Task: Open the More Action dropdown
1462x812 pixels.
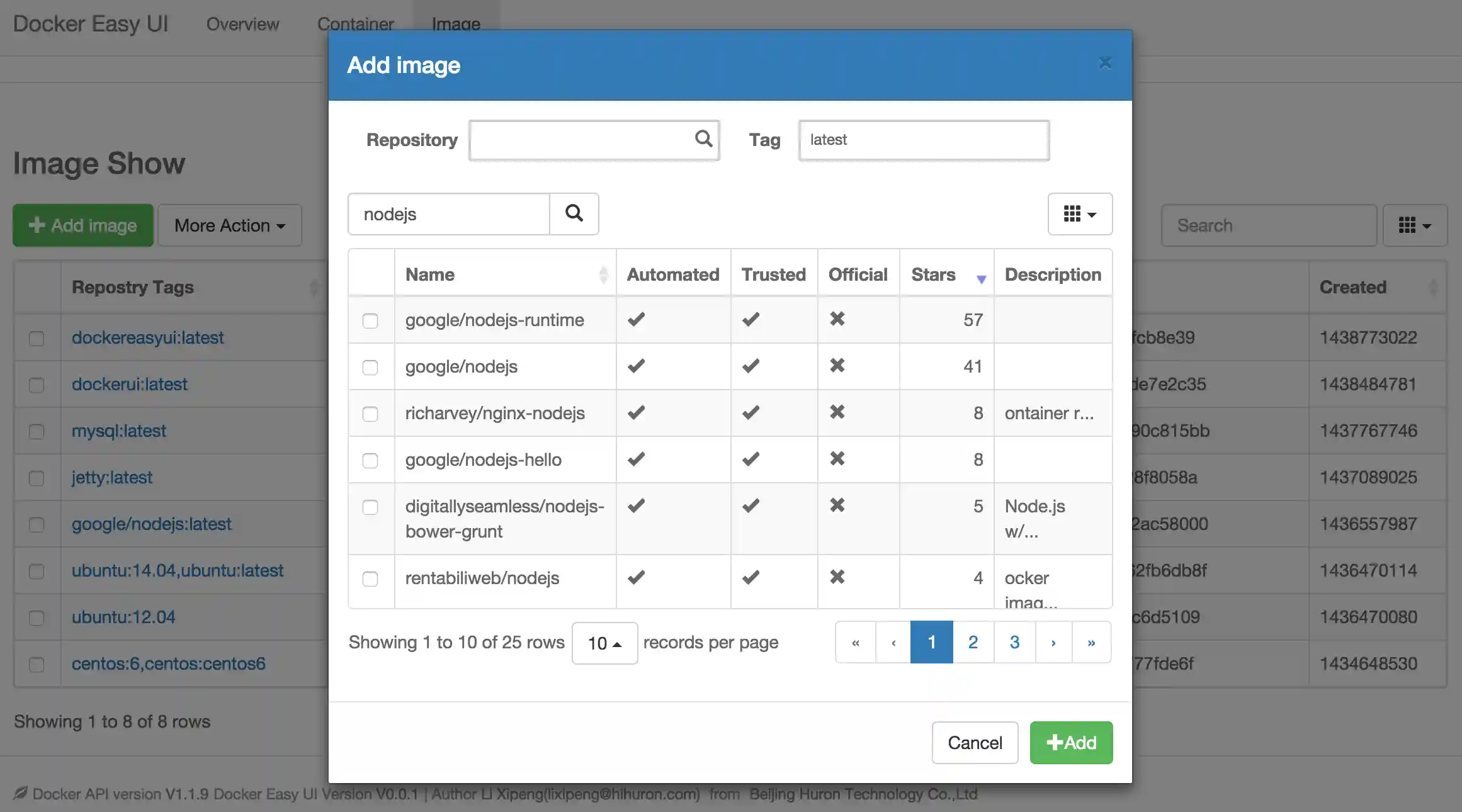Action: (230, 225)
